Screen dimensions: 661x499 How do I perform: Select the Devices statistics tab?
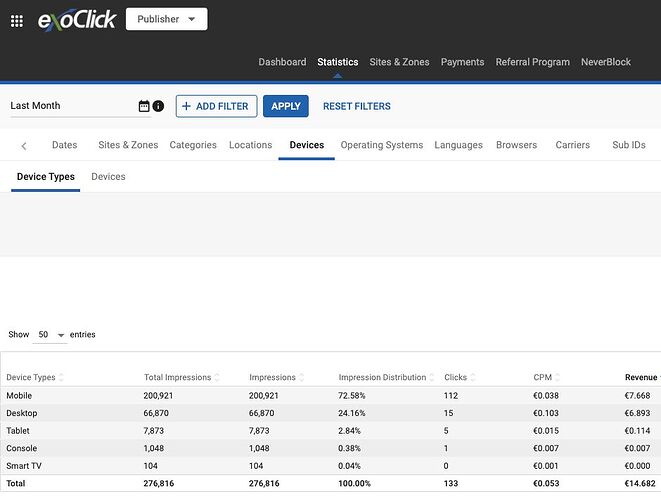tap(306, 145)
